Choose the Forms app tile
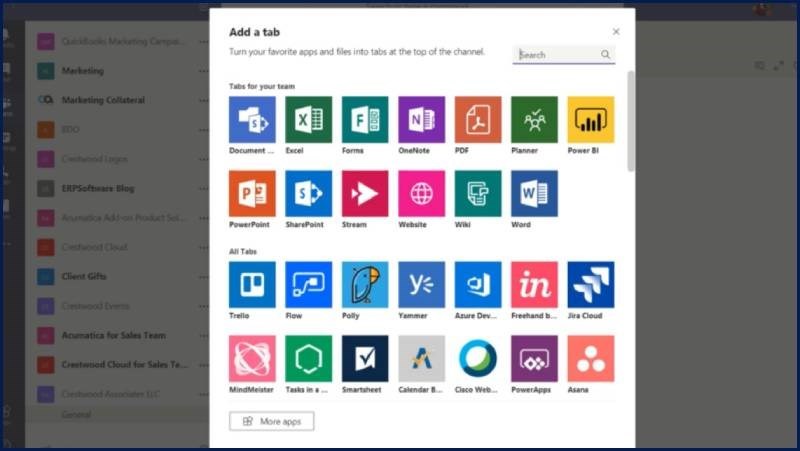 (x=365, y=119)
